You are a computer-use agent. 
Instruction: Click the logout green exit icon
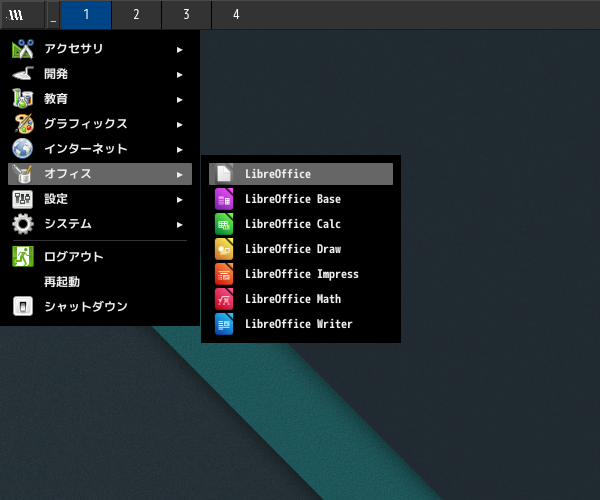click(x=23, y=256)
